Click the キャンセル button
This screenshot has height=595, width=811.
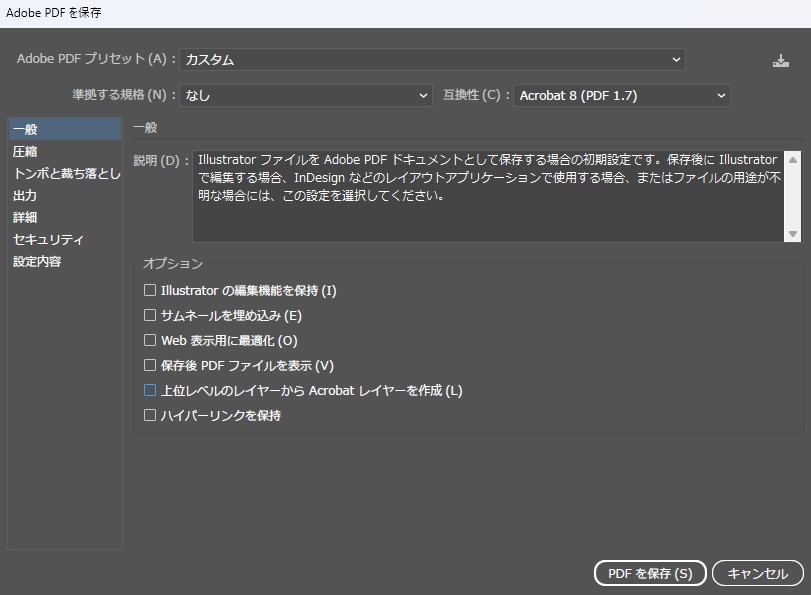coord(758,573)
